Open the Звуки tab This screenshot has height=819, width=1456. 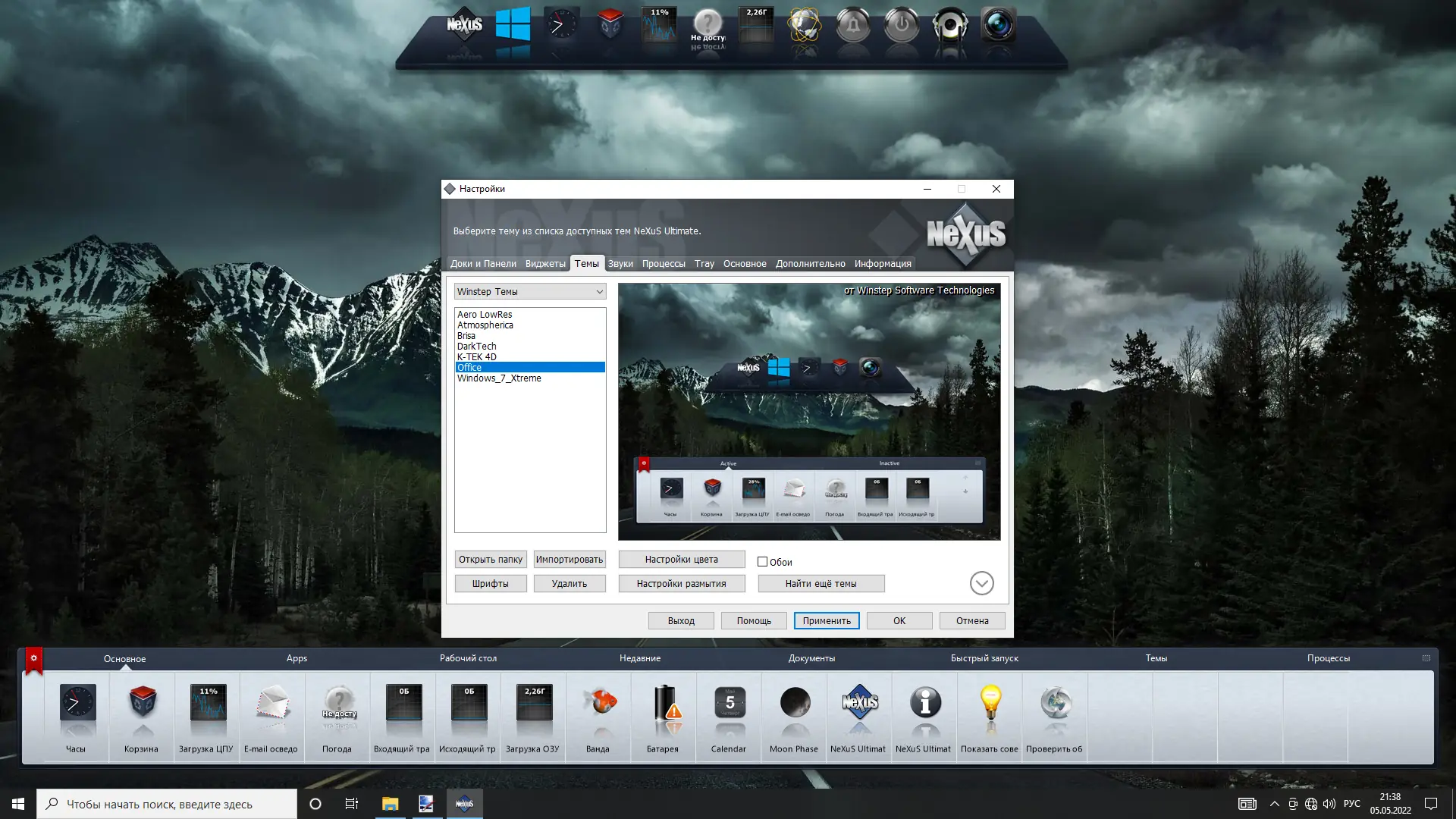(x=620, y=264)
